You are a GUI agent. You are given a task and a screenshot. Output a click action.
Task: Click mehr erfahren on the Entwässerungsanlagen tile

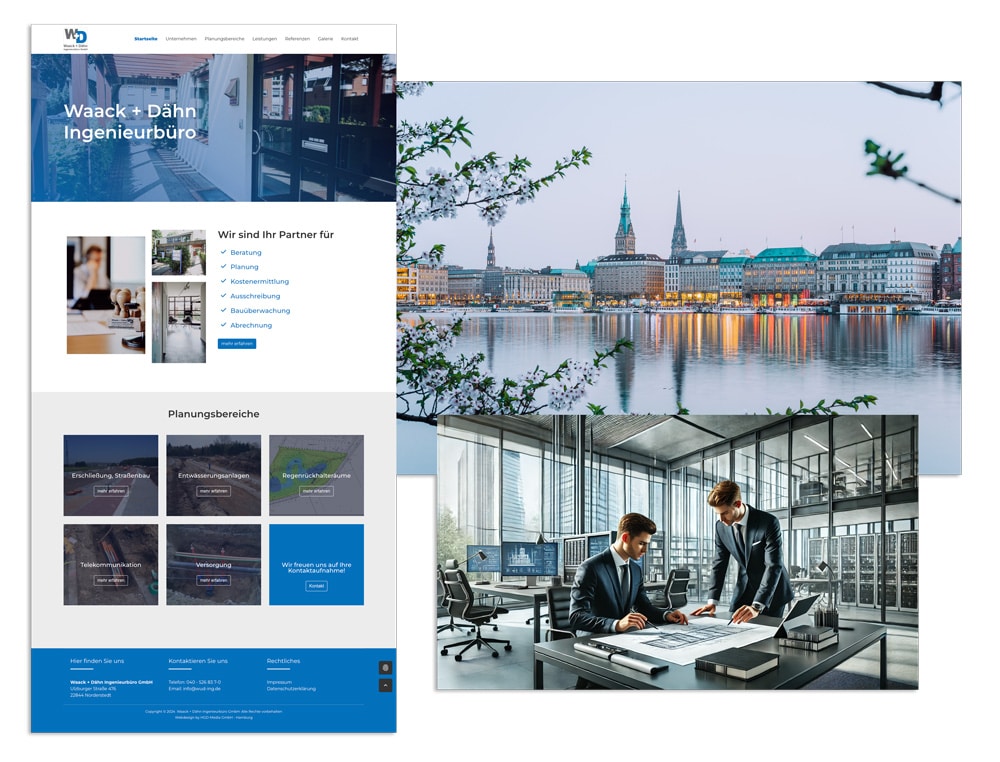click(x=213, y=492)
